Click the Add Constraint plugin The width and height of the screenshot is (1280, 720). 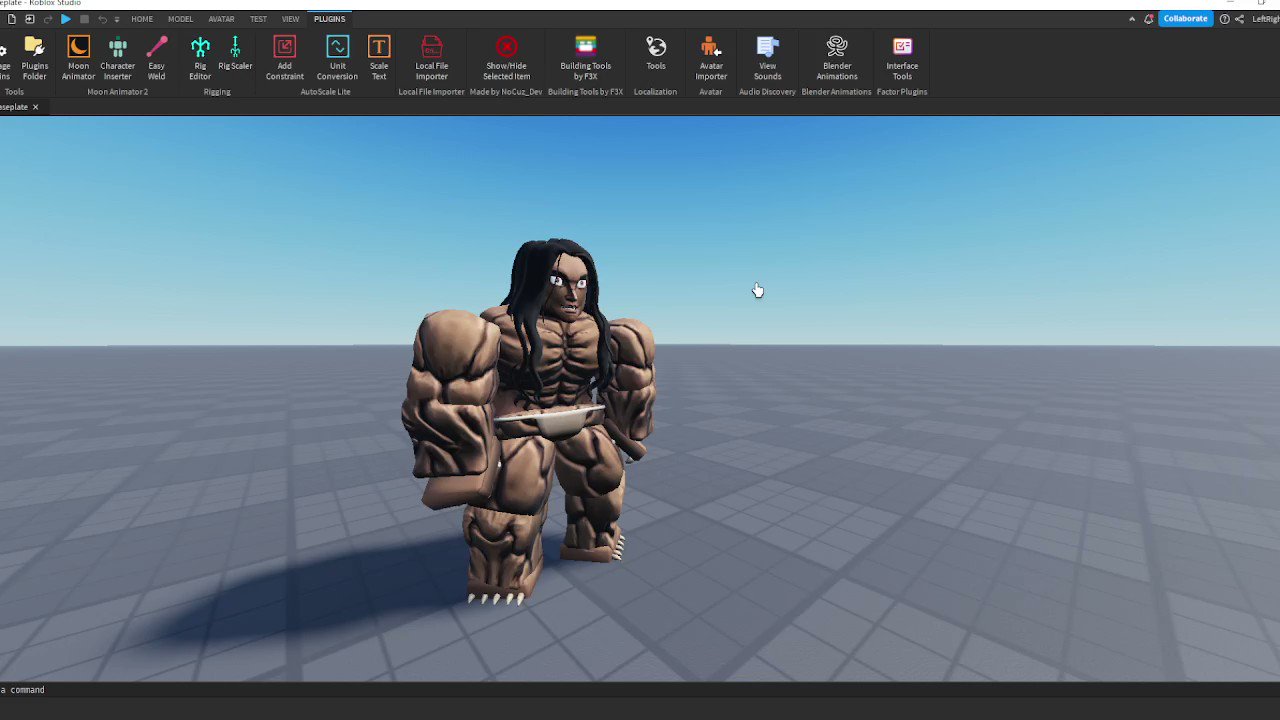[285, 58]
